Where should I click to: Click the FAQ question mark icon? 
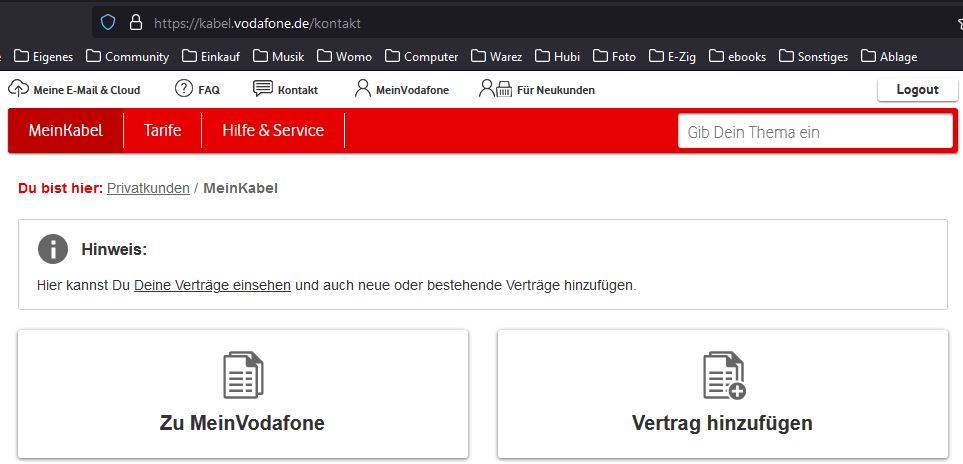click(x=184, y=88)
